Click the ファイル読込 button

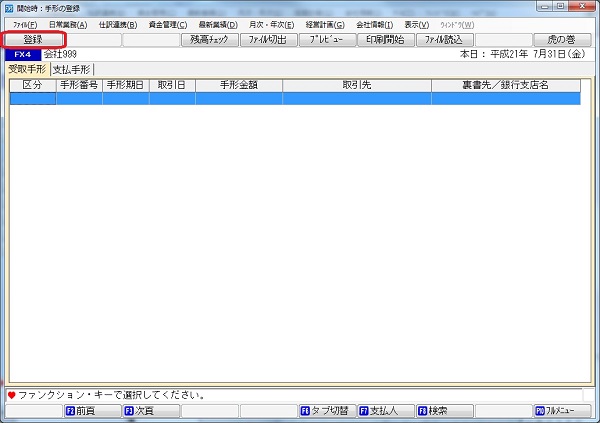445,39
